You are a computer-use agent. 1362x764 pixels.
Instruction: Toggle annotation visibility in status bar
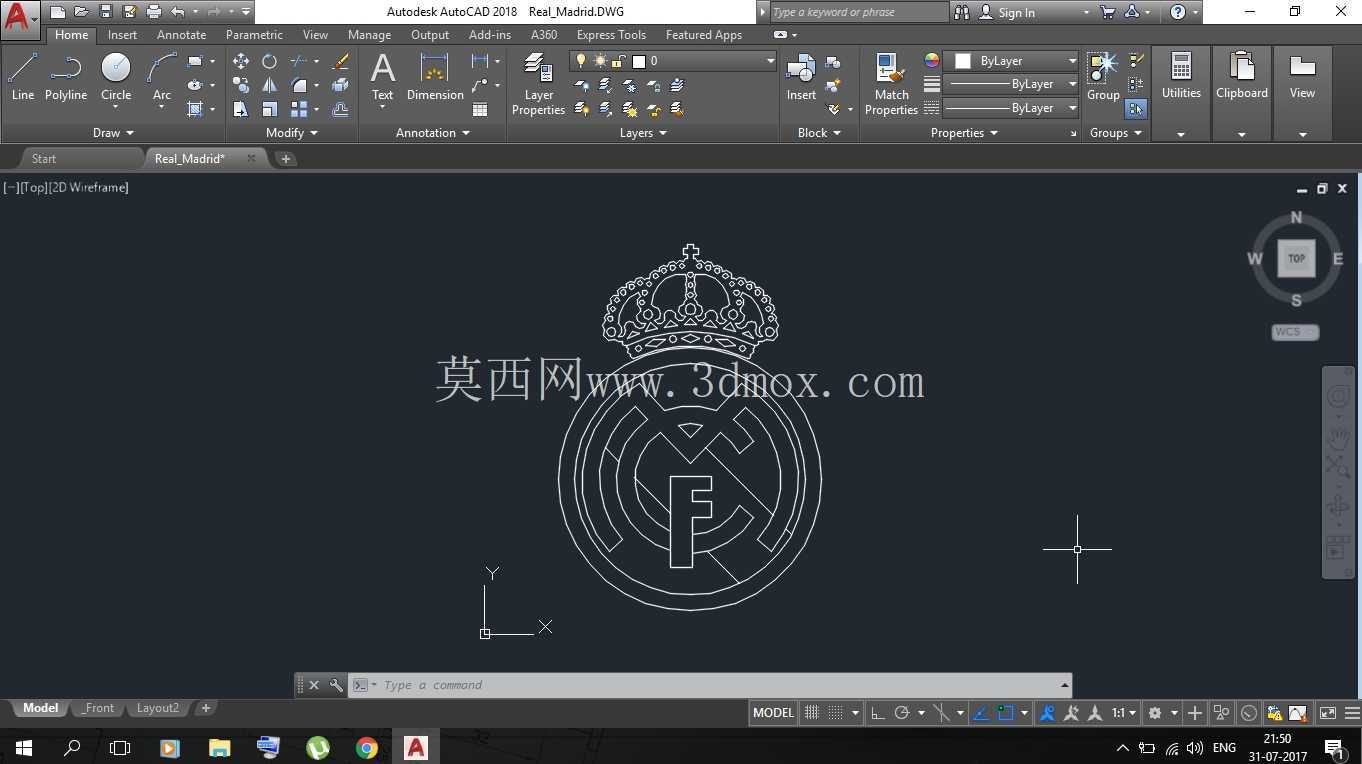click(x=1048, y=713)
